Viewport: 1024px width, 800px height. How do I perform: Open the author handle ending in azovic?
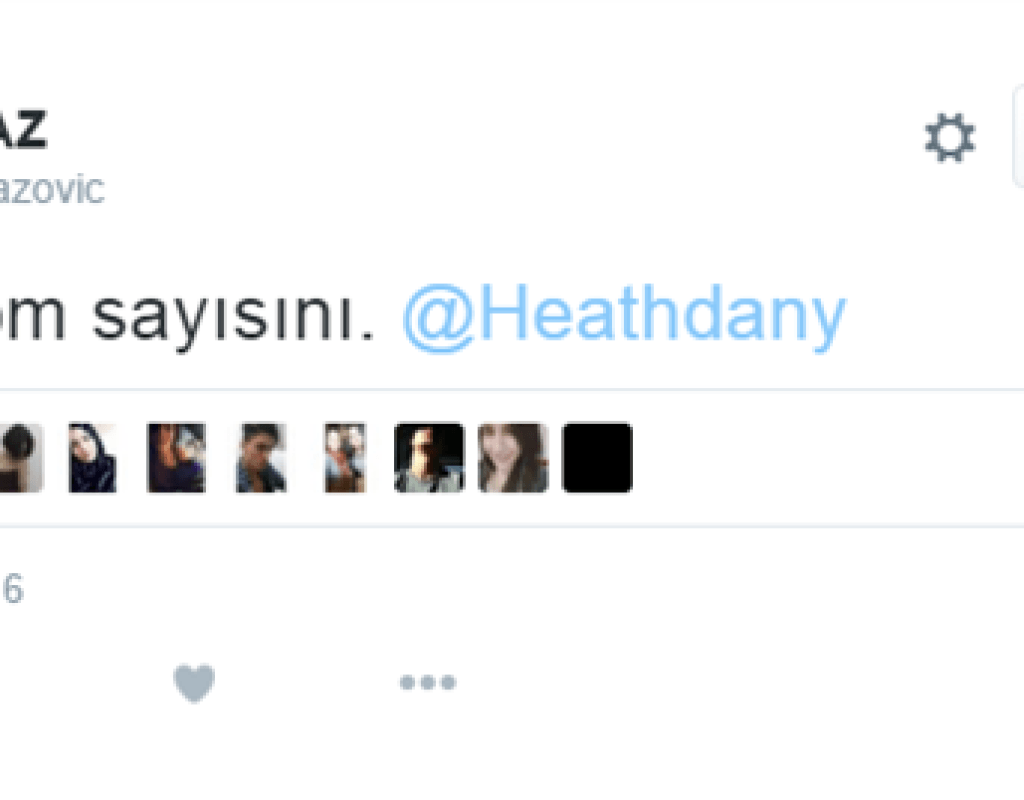click(52, 189)
